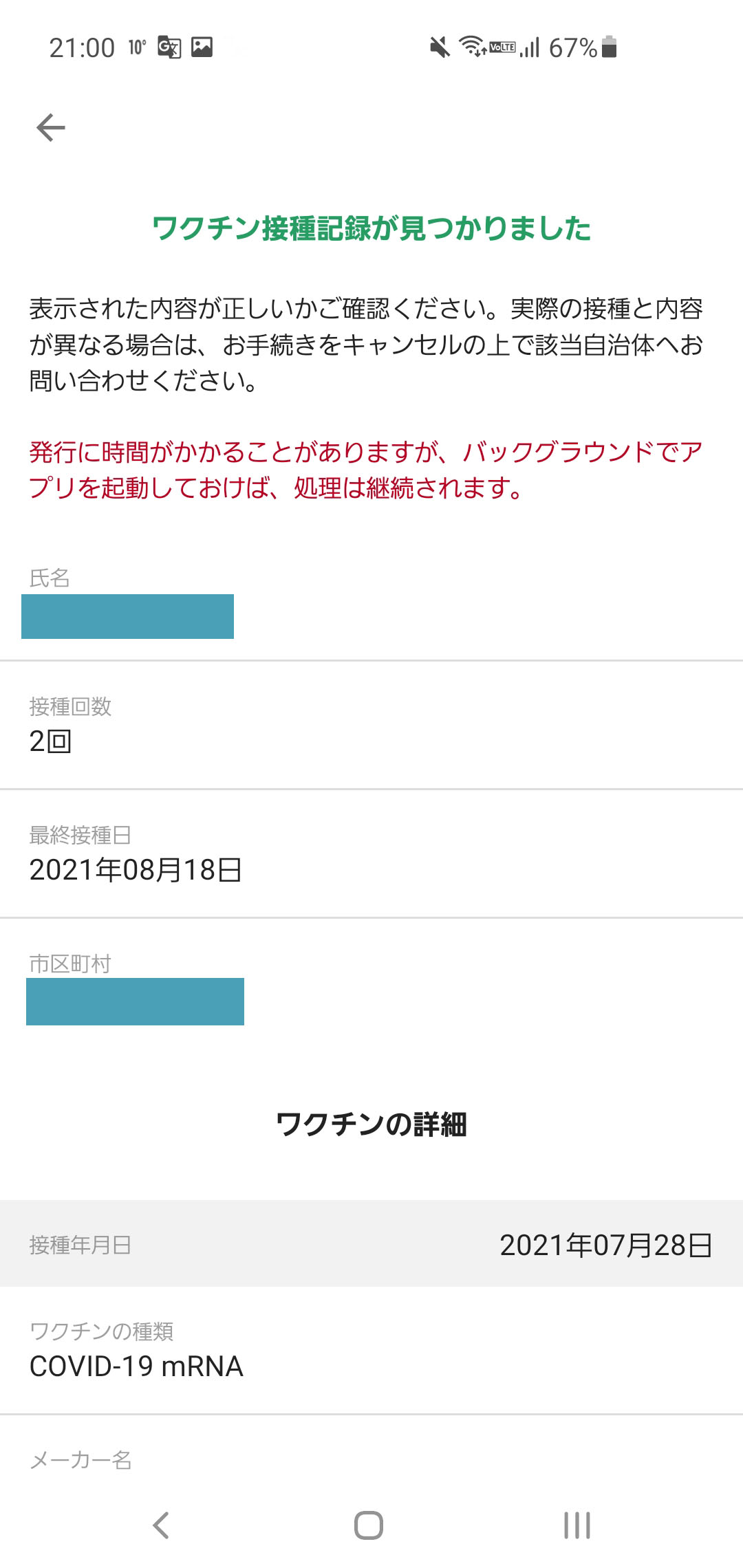Tap the cellular signal strength icon
Image resolution: width=743 pixels, height=1568 pixels.
coord(530,47)
